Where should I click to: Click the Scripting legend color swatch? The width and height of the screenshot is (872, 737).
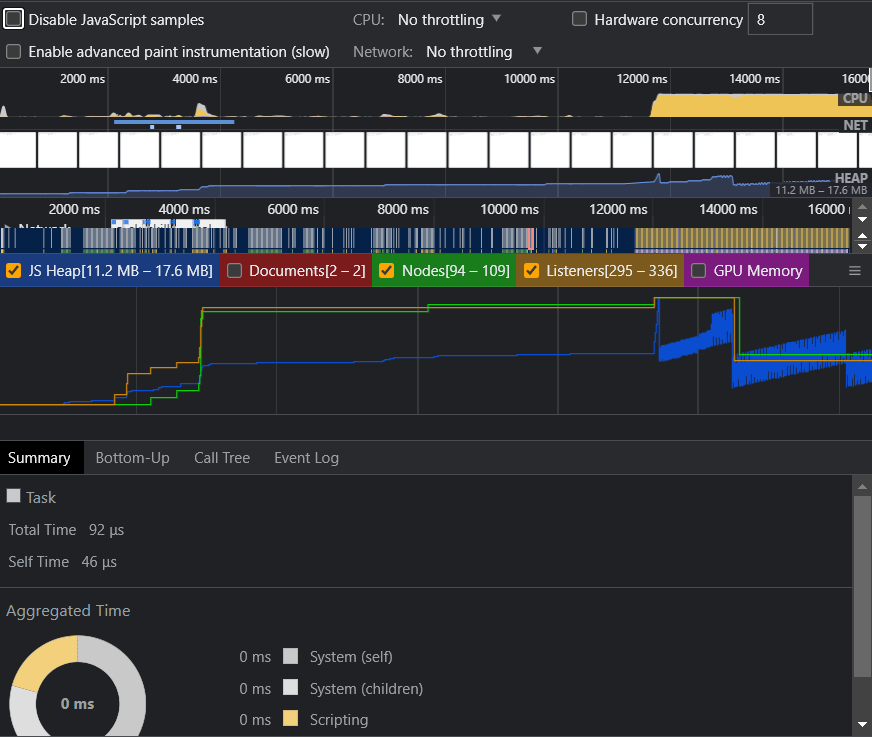[x=290, y=719]
